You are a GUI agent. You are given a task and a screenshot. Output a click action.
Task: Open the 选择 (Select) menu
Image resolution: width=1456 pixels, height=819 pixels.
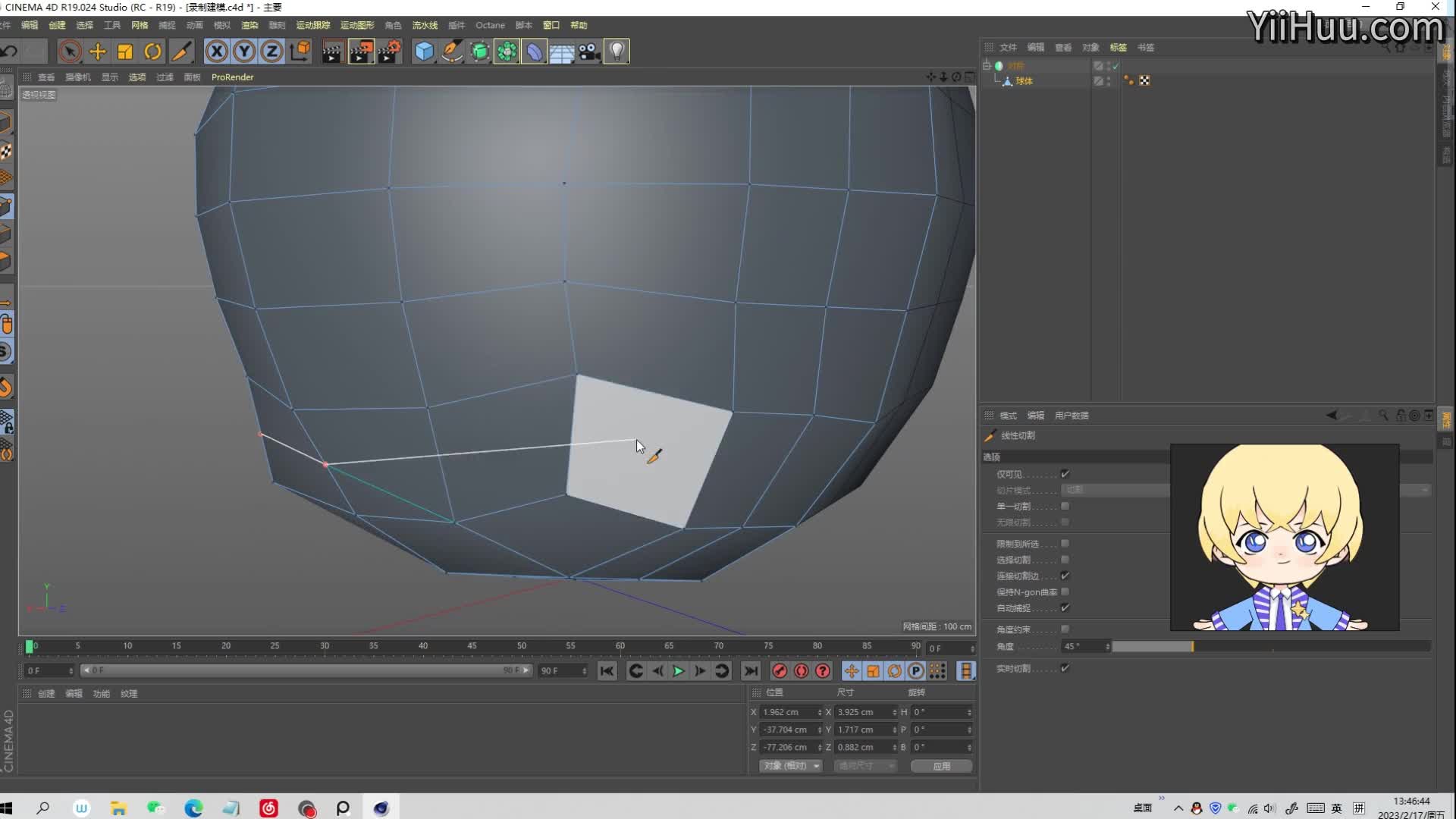pos(84,25)
